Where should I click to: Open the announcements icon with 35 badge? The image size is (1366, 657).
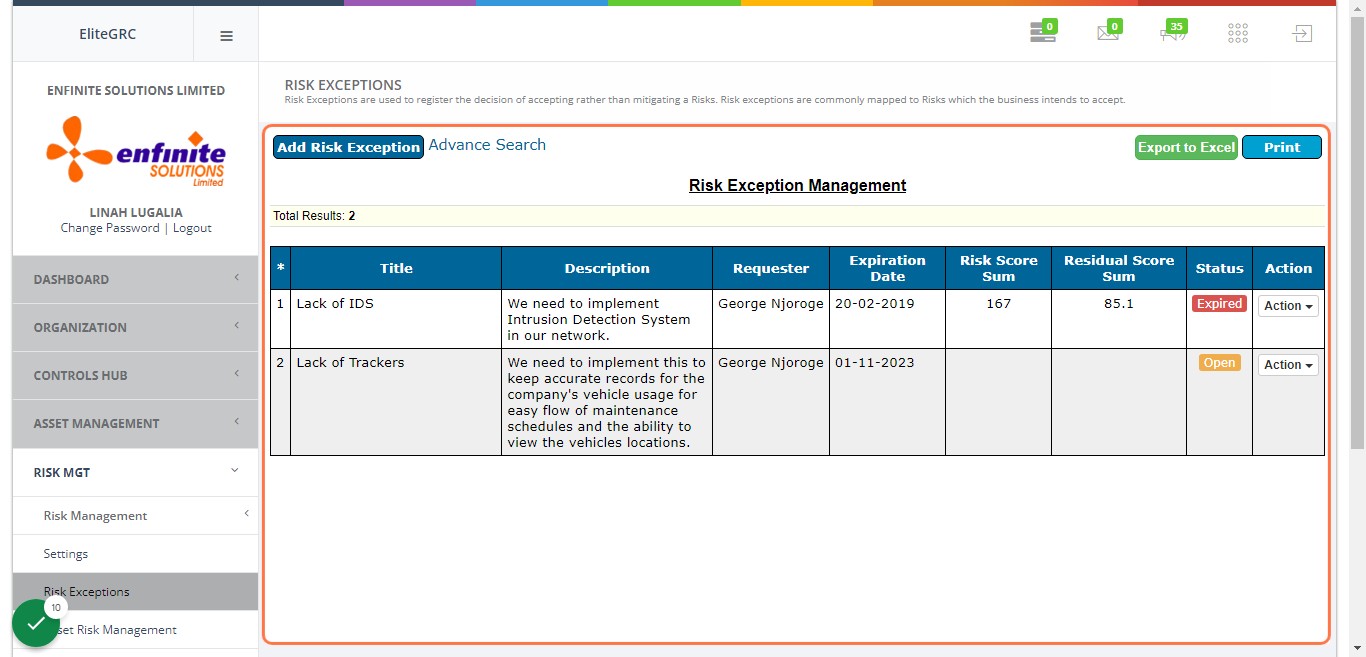1173,33
